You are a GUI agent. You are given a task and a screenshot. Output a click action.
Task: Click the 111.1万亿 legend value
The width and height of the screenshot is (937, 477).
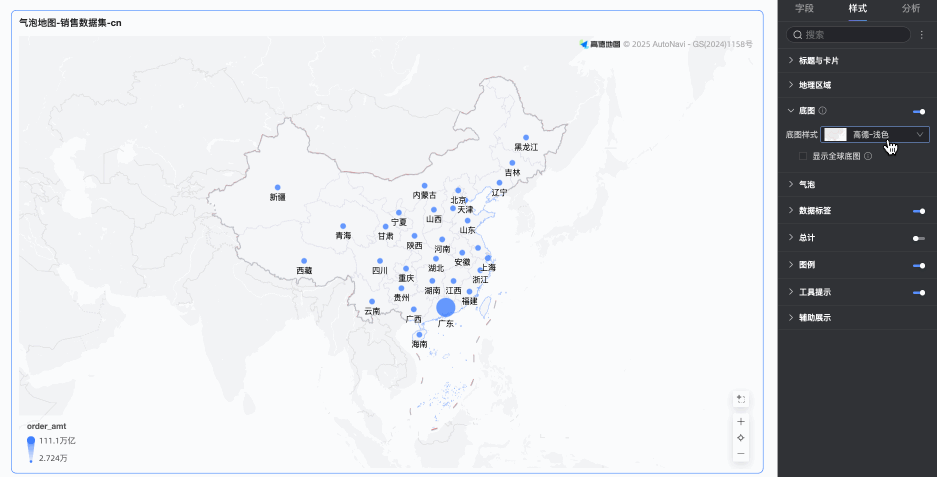[x=57, y=441]
